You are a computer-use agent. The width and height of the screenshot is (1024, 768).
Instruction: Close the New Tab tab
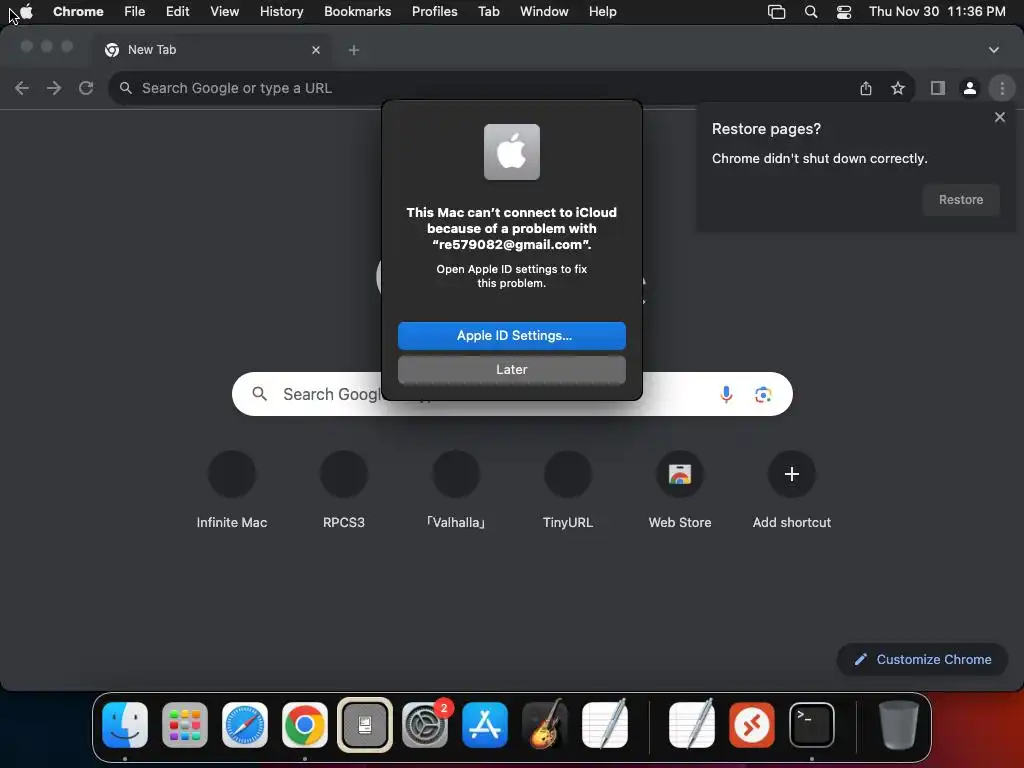click(316, 50)
